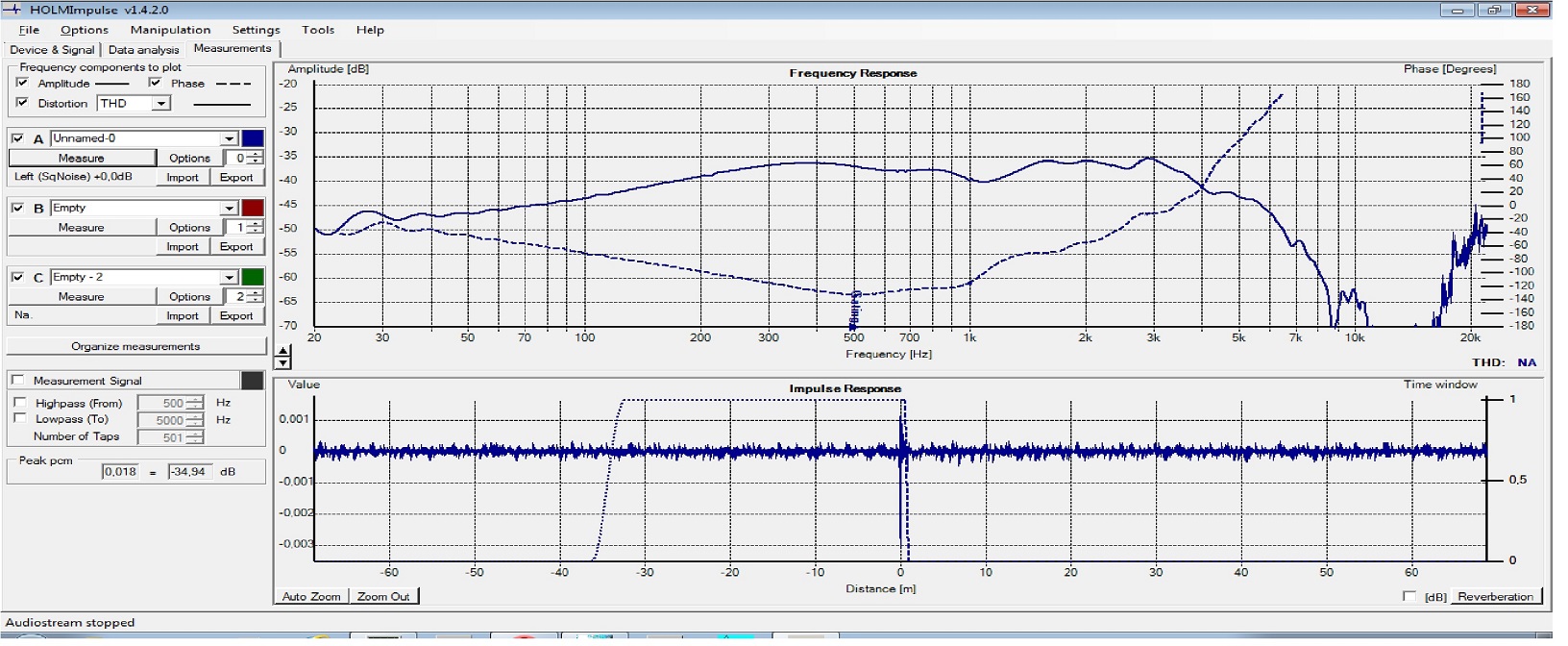Click the dark red swatch for measurement B
The width and height of the screenshot is (1568, 646).
[253, 208]
